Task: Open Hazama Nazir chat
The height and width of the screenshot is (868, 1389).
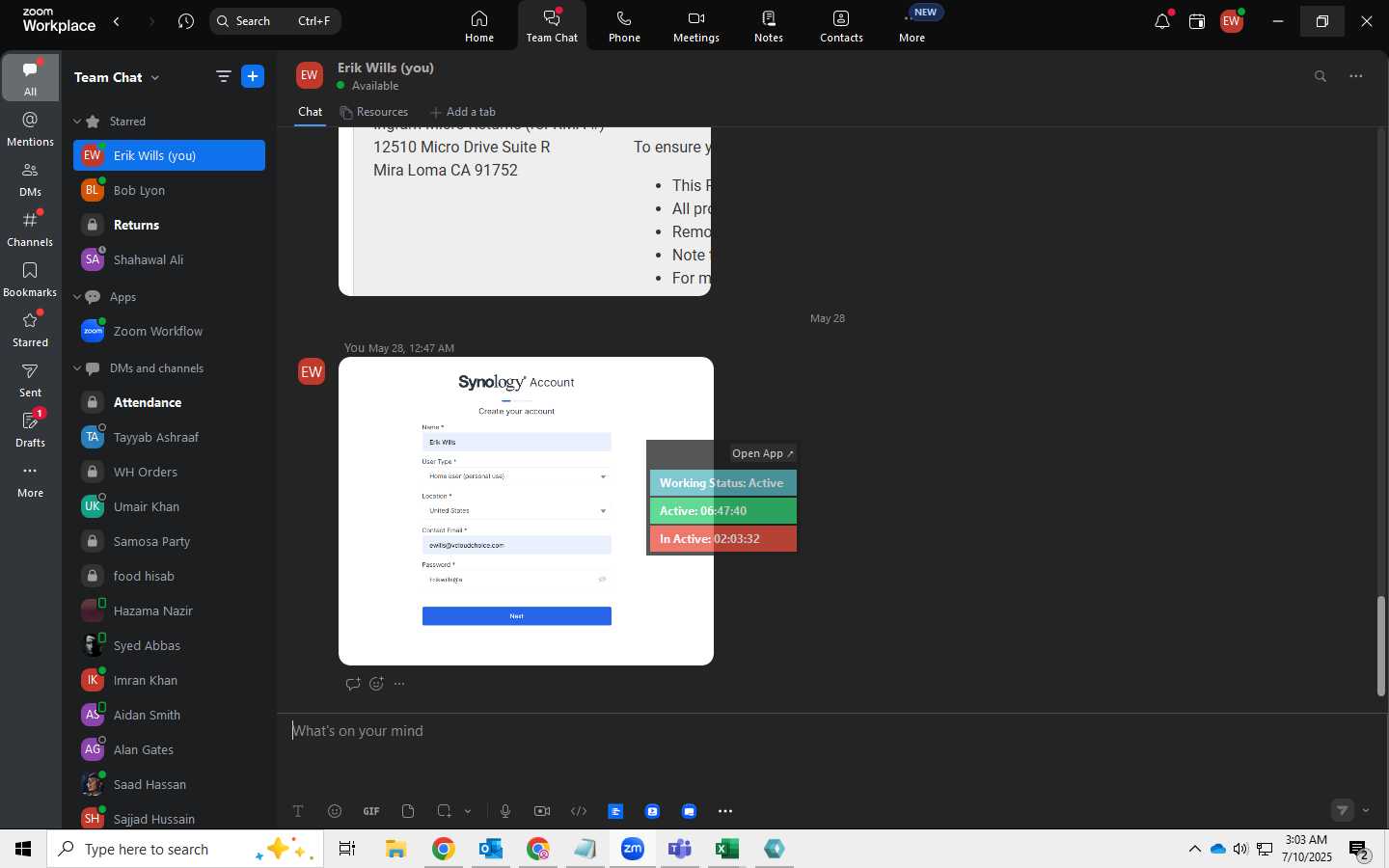Action: 169,610
